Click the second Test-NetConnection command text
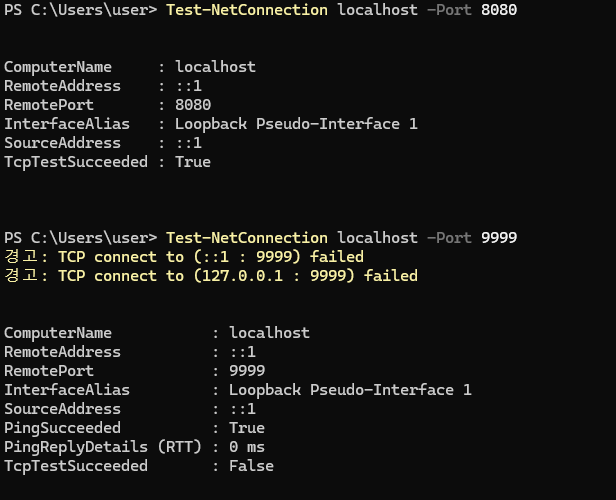This screenshot has height=500, width=616. [x=246, y=238]
